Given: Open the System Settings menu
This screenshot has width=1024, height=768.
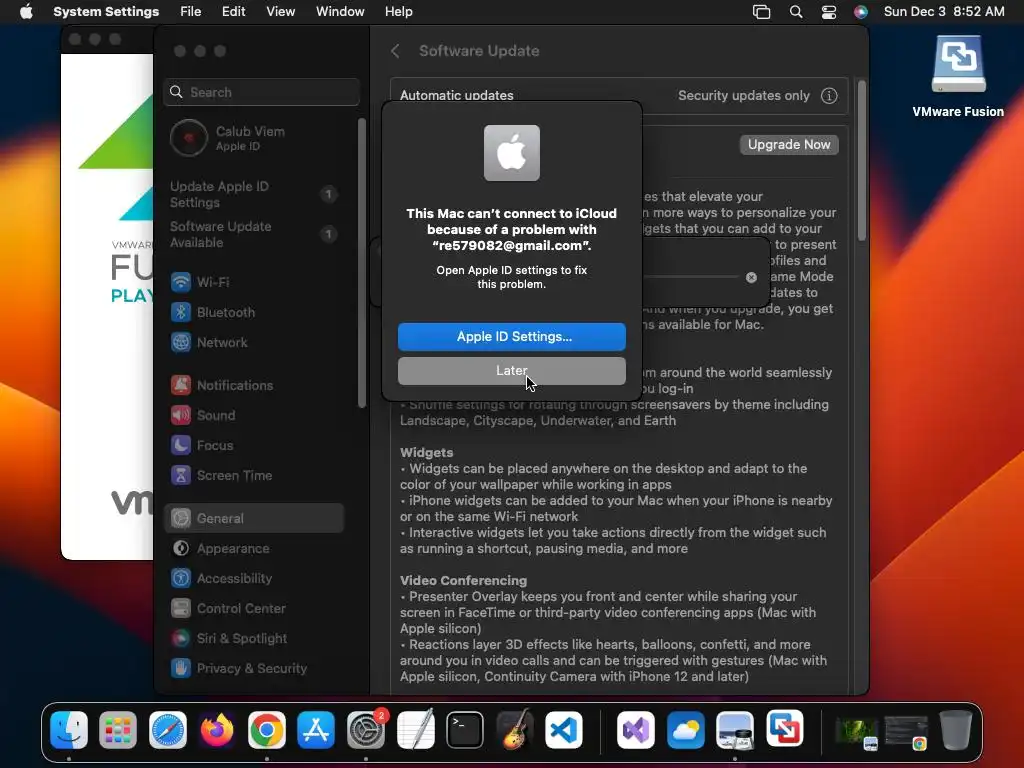Looking at the screenshot, I should point(106,12).
